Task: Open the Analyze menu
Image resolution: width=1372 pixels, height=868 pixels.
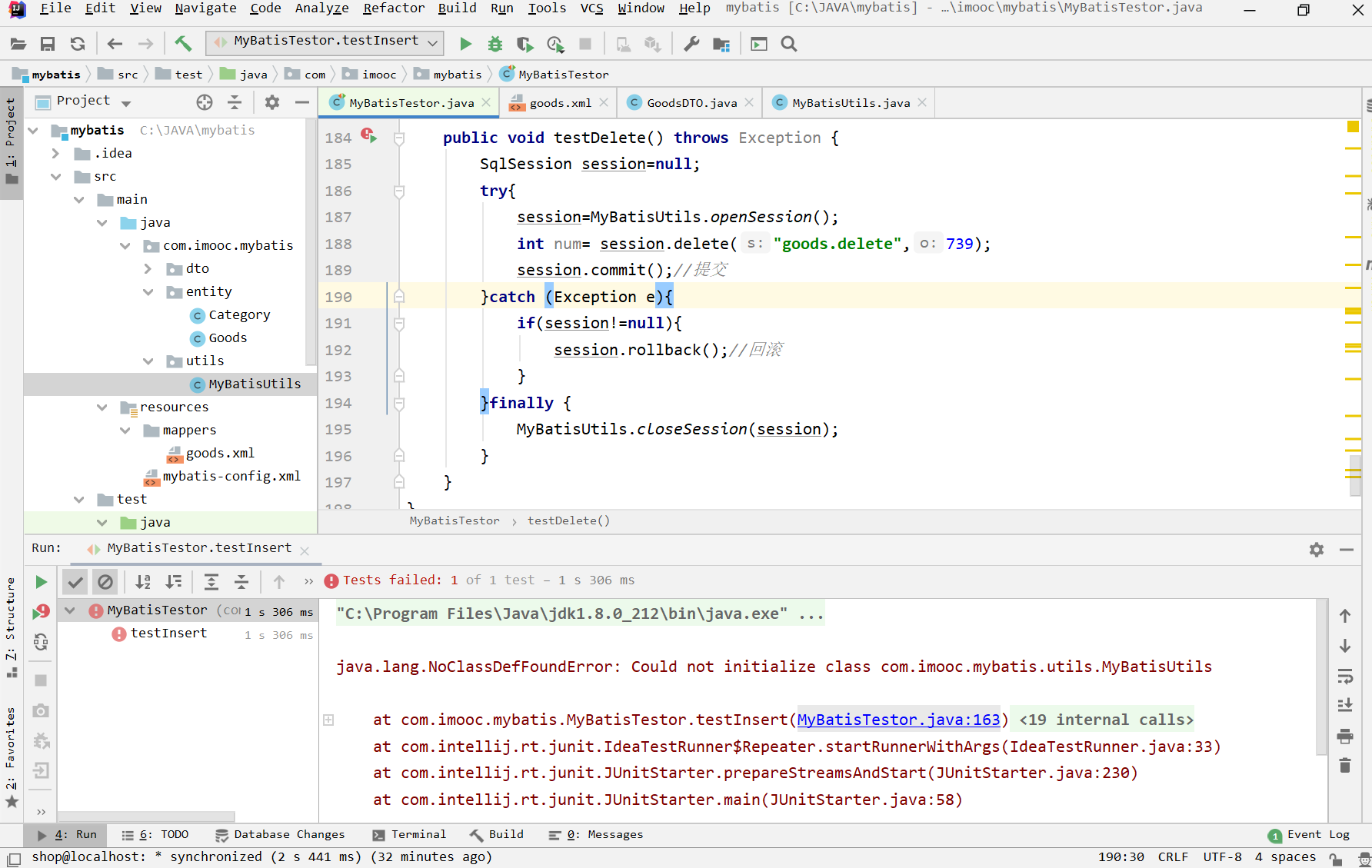Action: 321,8
